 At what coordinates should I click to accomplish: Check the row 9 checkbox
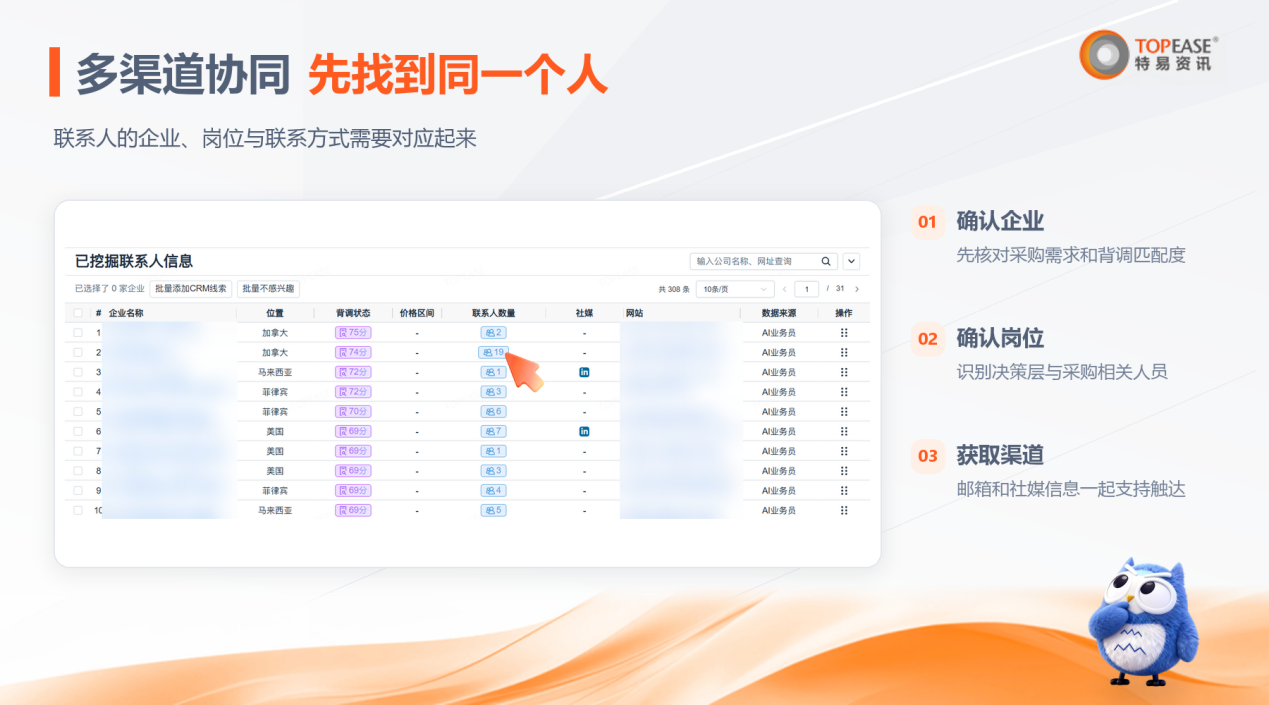(x=78, y=490)
